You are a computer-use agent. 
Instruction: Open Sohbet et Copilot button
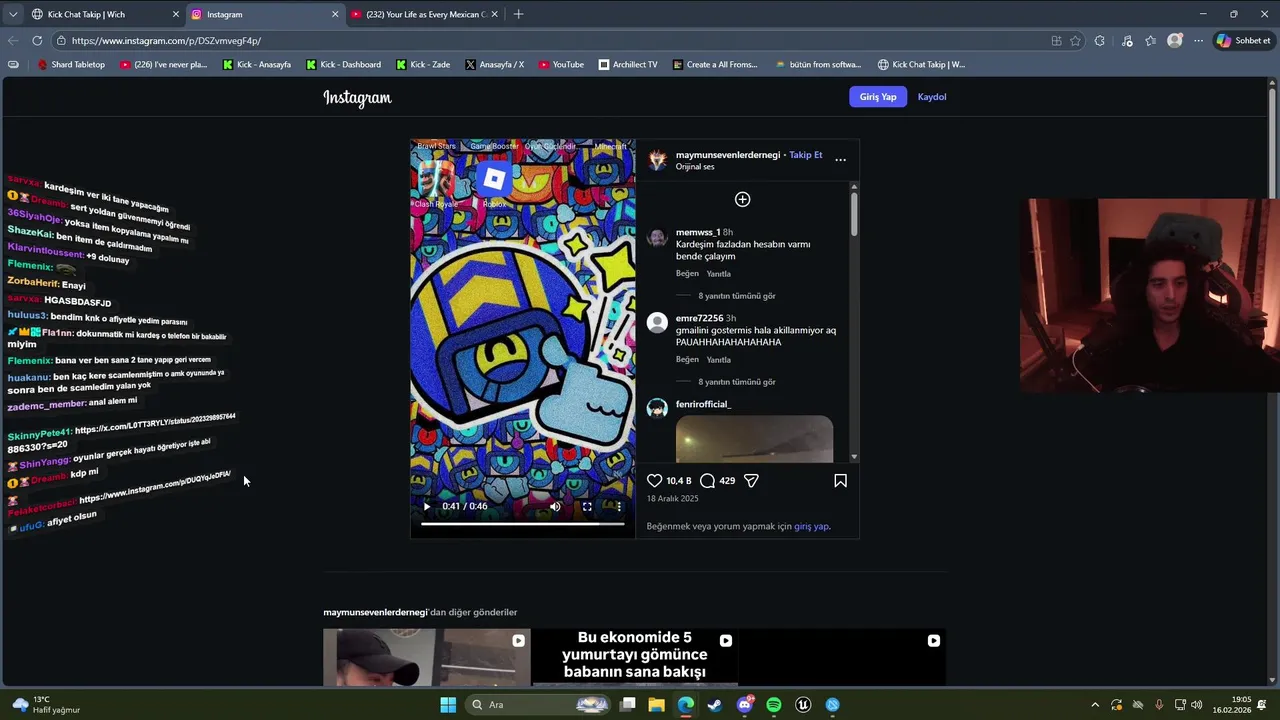[1243, 41]
